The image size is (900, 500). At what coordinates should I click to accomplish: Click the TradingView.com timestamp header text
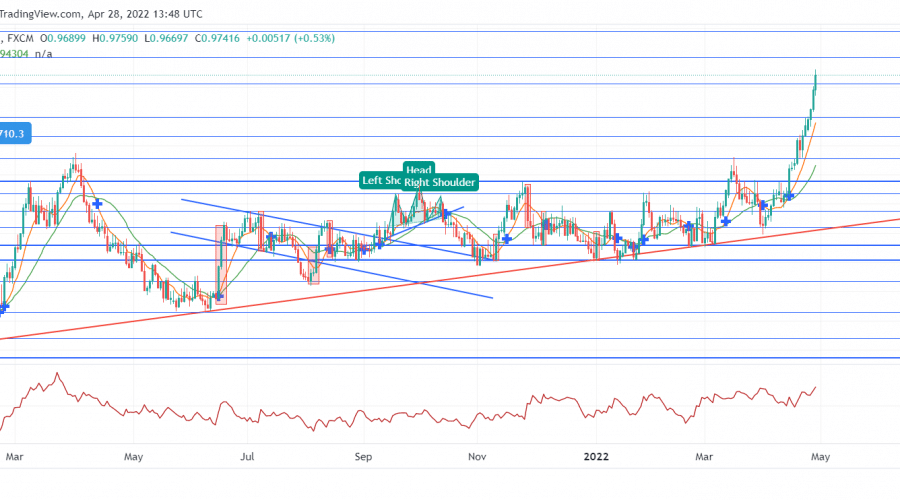pos(100,14)
